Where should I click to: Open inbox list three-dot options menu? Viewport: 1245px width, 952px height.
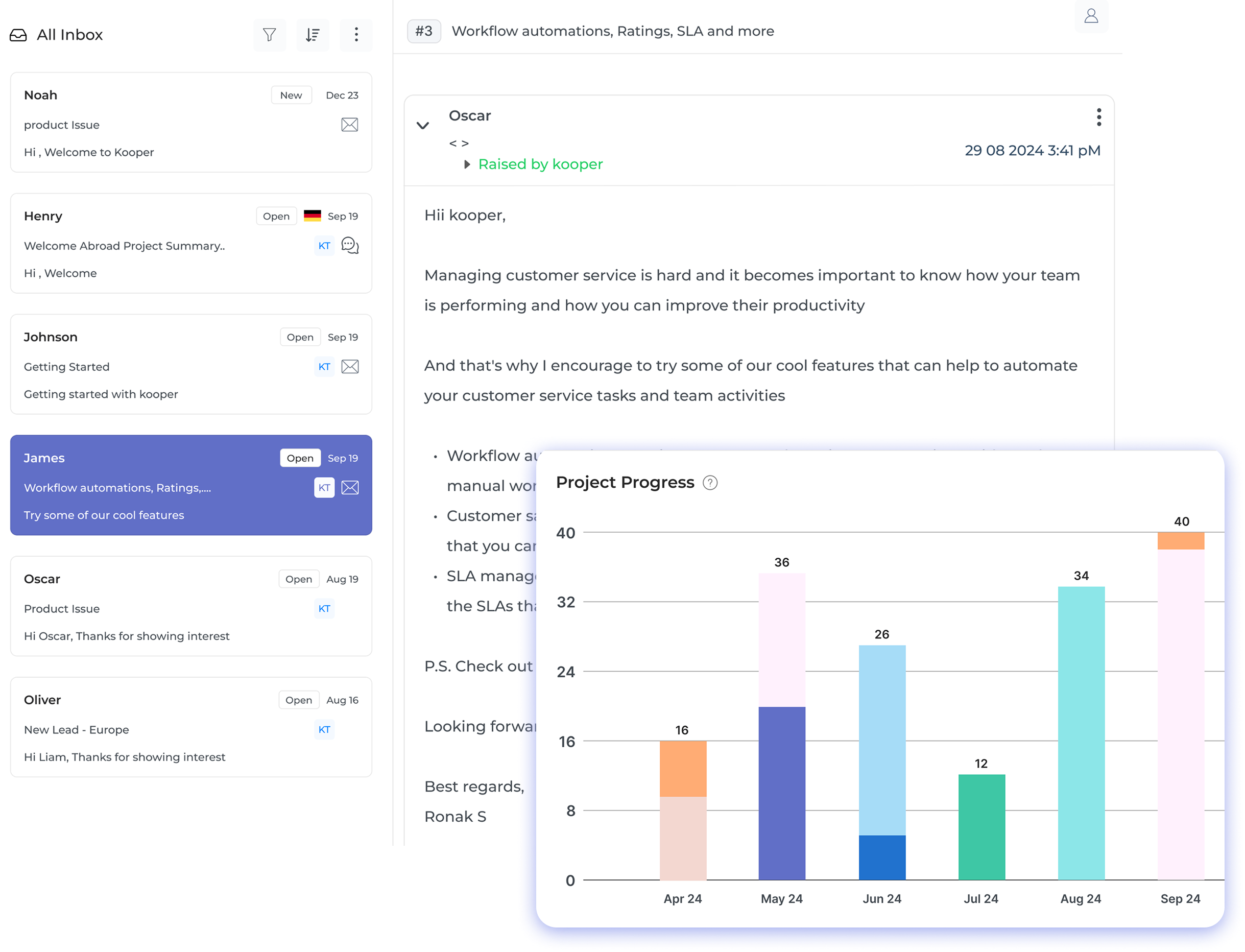coord(356,35)
